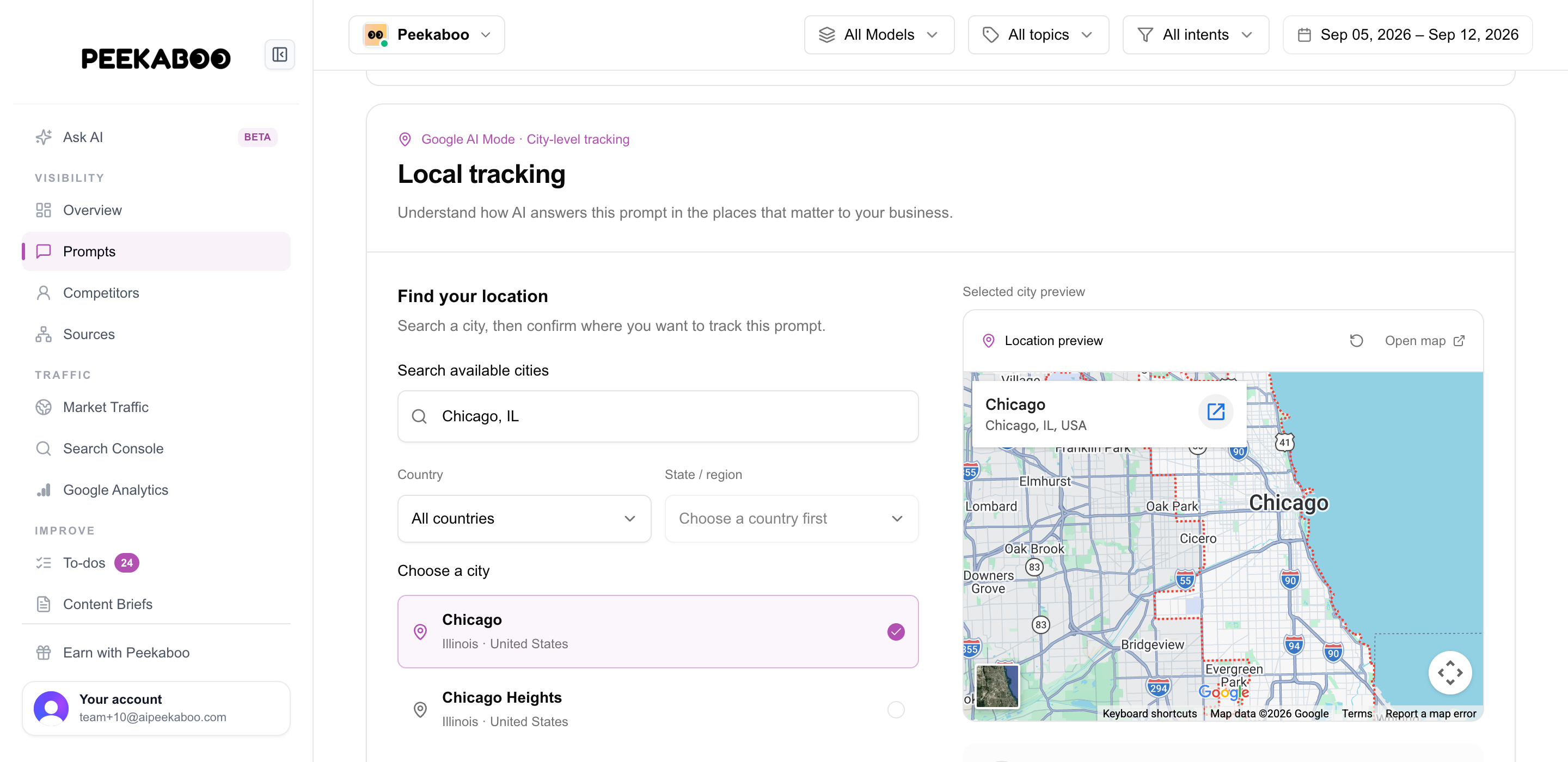Screen dimensions: 1568x762
Task: Switch to satellite map thumbnail
Action: (997, 686)
